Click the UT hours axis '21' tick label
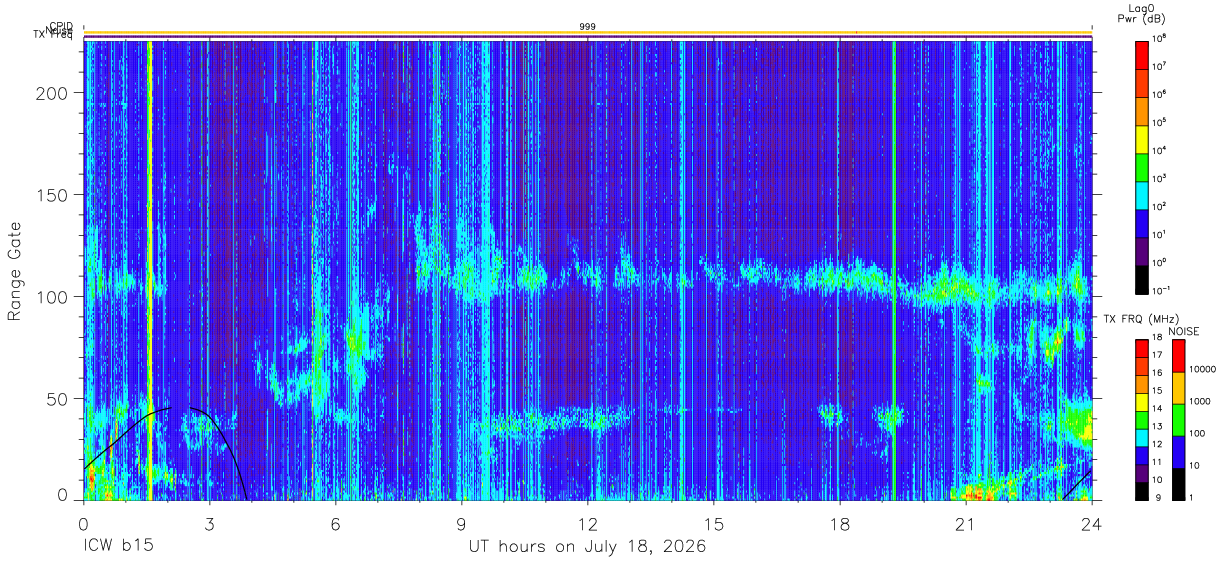Screen dimensions: 1228x567 965,523
